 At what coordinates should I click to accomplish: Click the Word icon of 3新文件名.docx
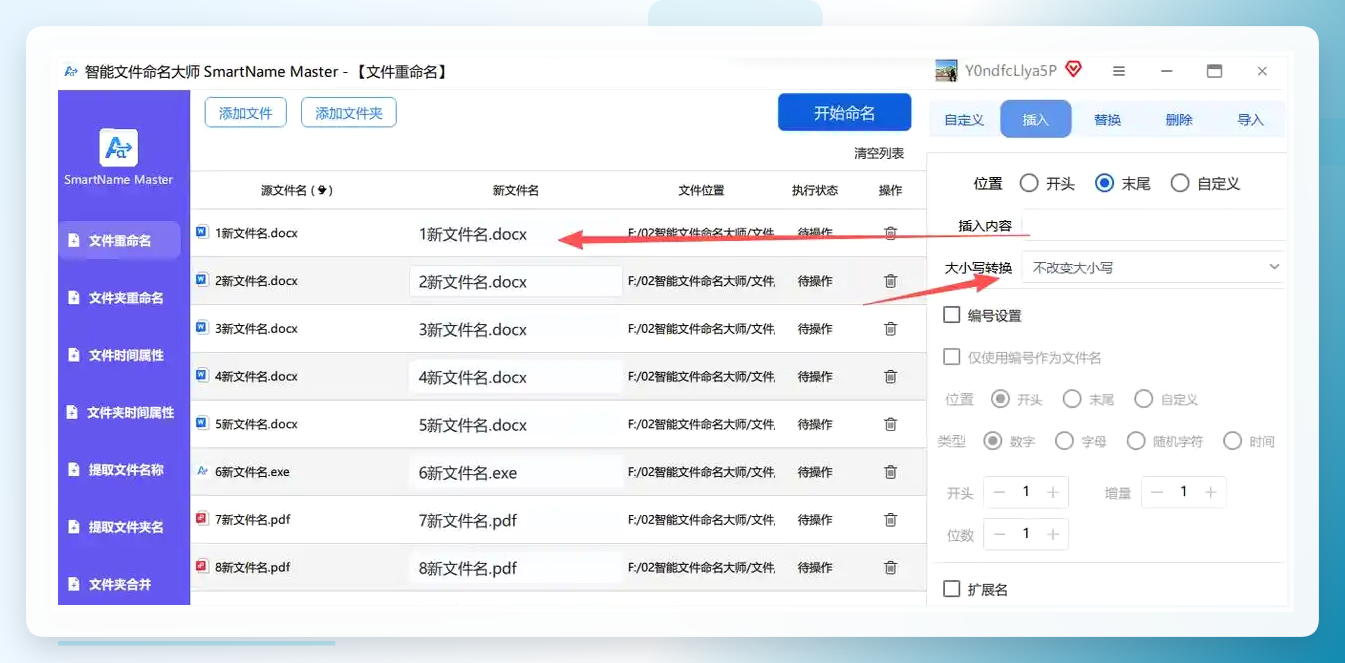[x=202, y=327]
